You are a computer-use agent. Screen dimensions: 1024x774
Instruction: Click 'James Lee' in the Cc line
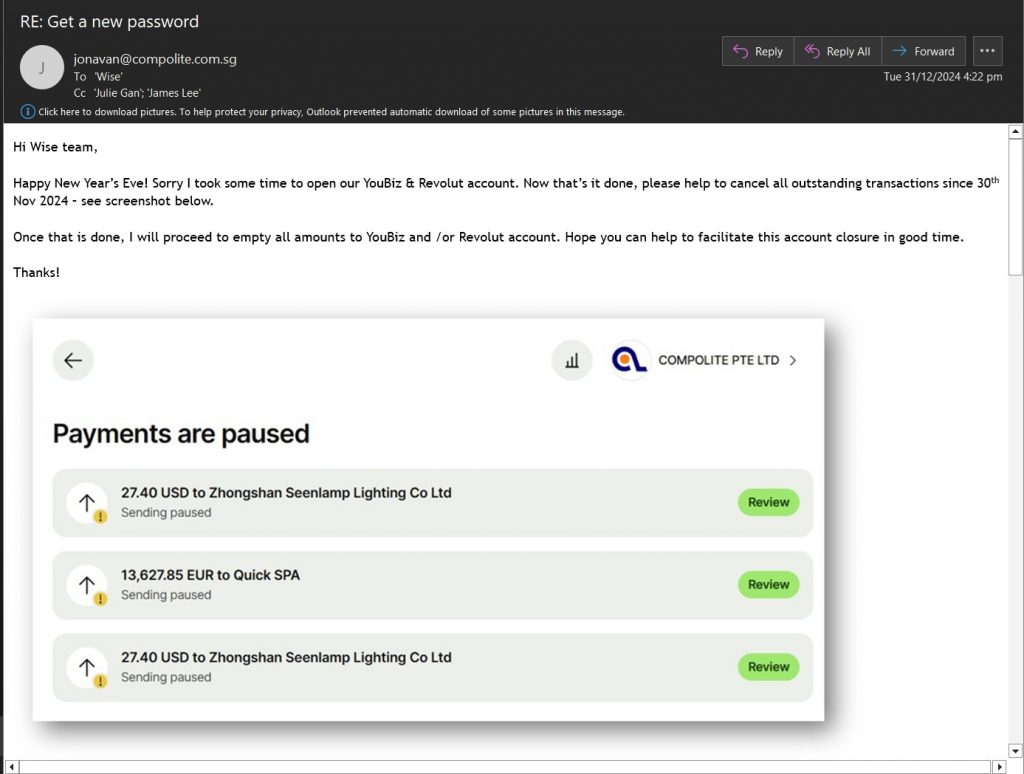coord(173,93)
